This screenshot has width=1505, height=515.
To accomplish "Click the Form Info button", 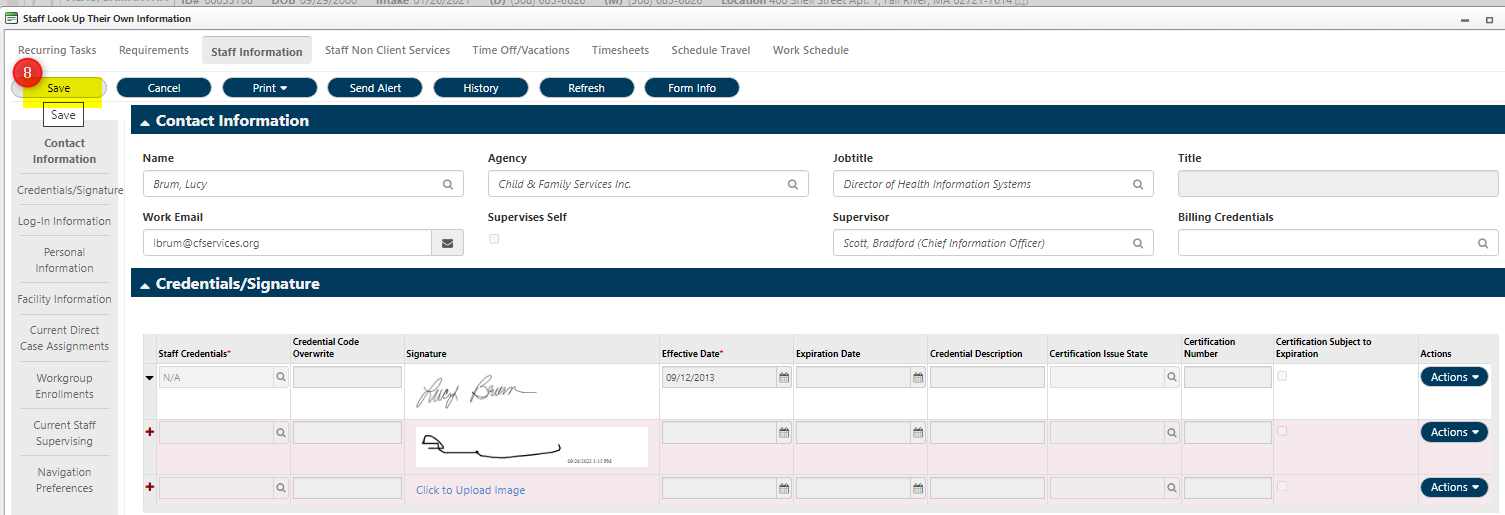I will pyautogui.click(x=692, y=88).
